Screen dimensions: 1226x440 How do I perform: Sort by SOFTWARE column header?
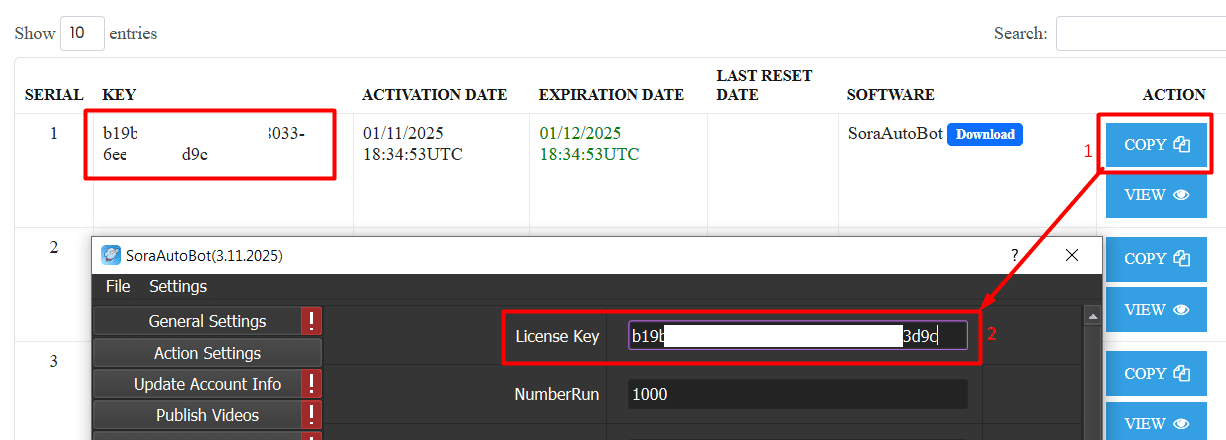pos(890,95)
